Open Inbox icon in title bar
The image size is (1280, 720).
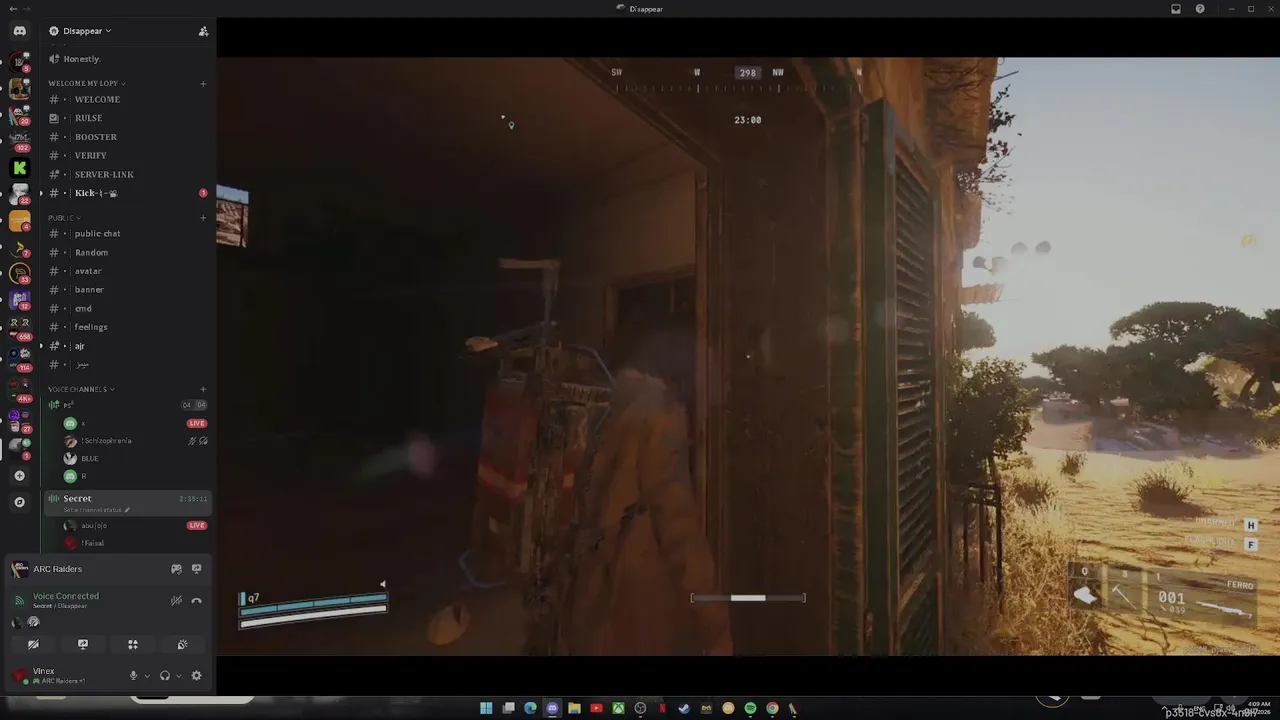1176,9
